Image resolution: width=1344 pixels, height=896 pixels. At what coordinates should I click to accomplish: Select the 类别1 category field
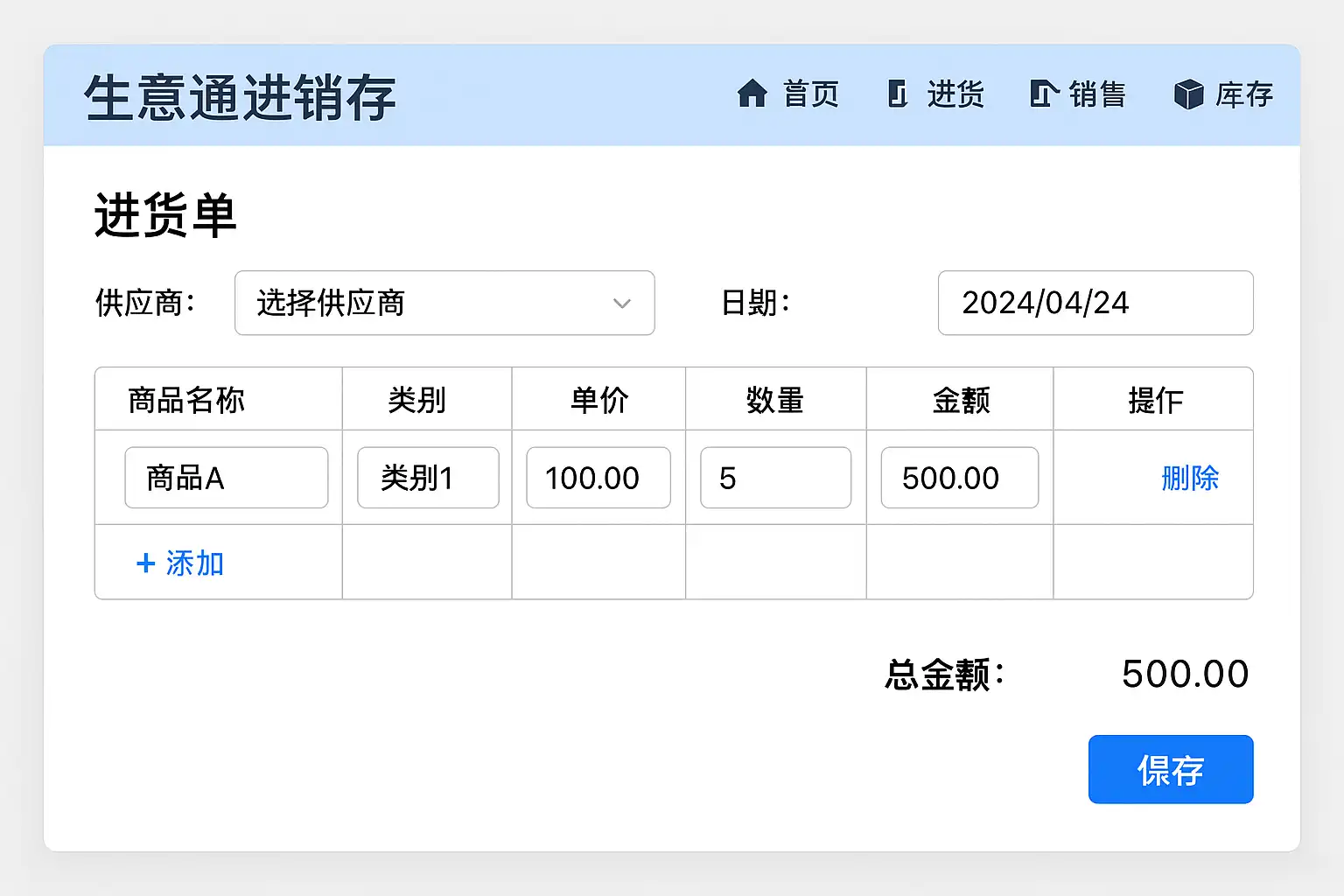(x=428, y=478)
